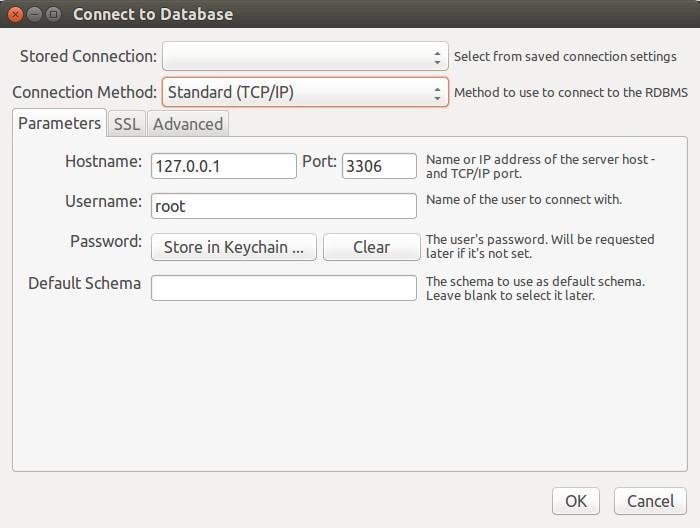The height and width of the screenshot is (528, 700).
Task: Open the Advanced tab
Action: pos(188,124)
